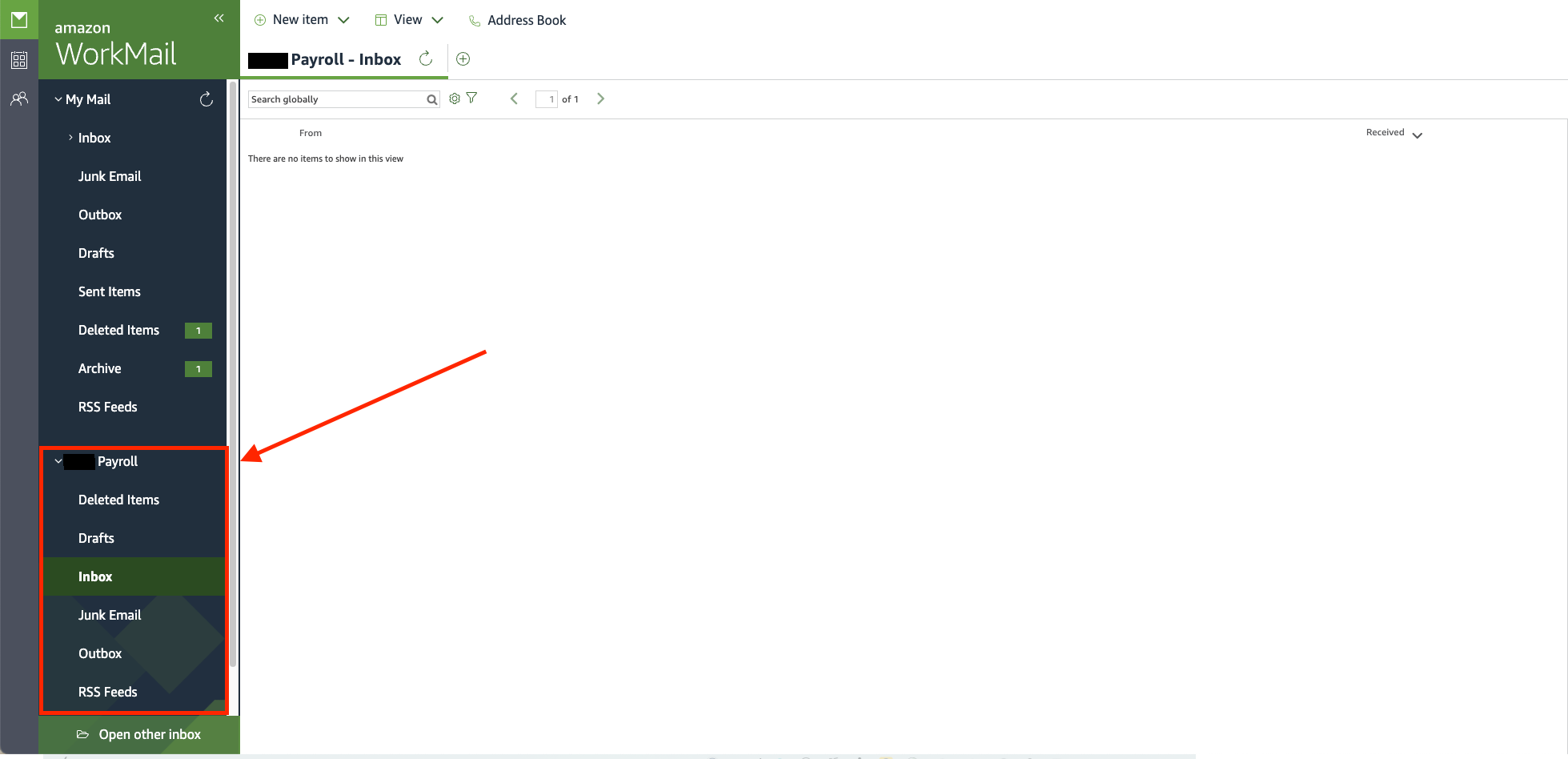Click the View menu label
This screenshot has width=1568, height=759.
click(x=407, y=20)
